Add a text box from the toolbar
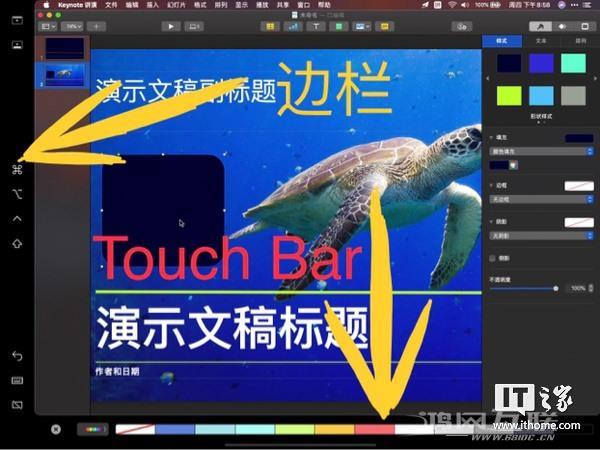The image size is (600, 450). [x=316, y=26]
